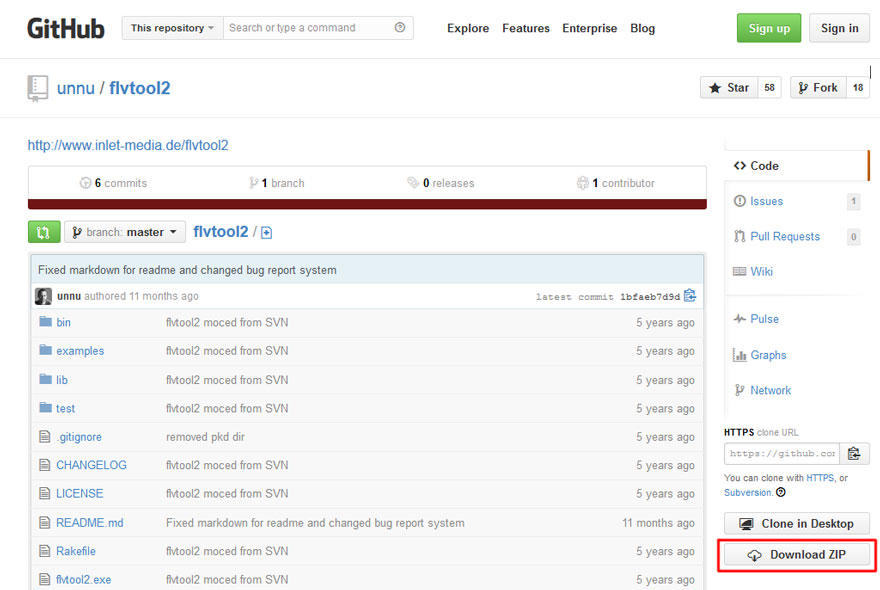This screenshot has height=590, width=880.
Task: Click the examples folder icon
Action: pyautogui.click(x=45, y=350)
